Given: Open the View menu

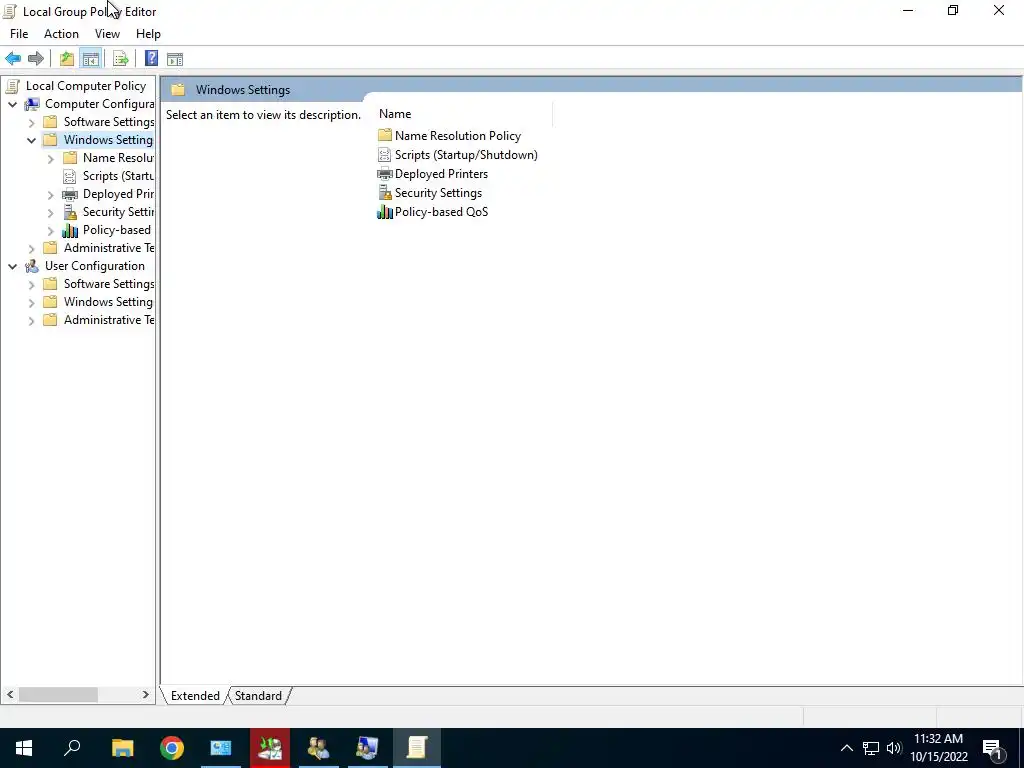Looking at the screenshot, I should click(107, 34).
